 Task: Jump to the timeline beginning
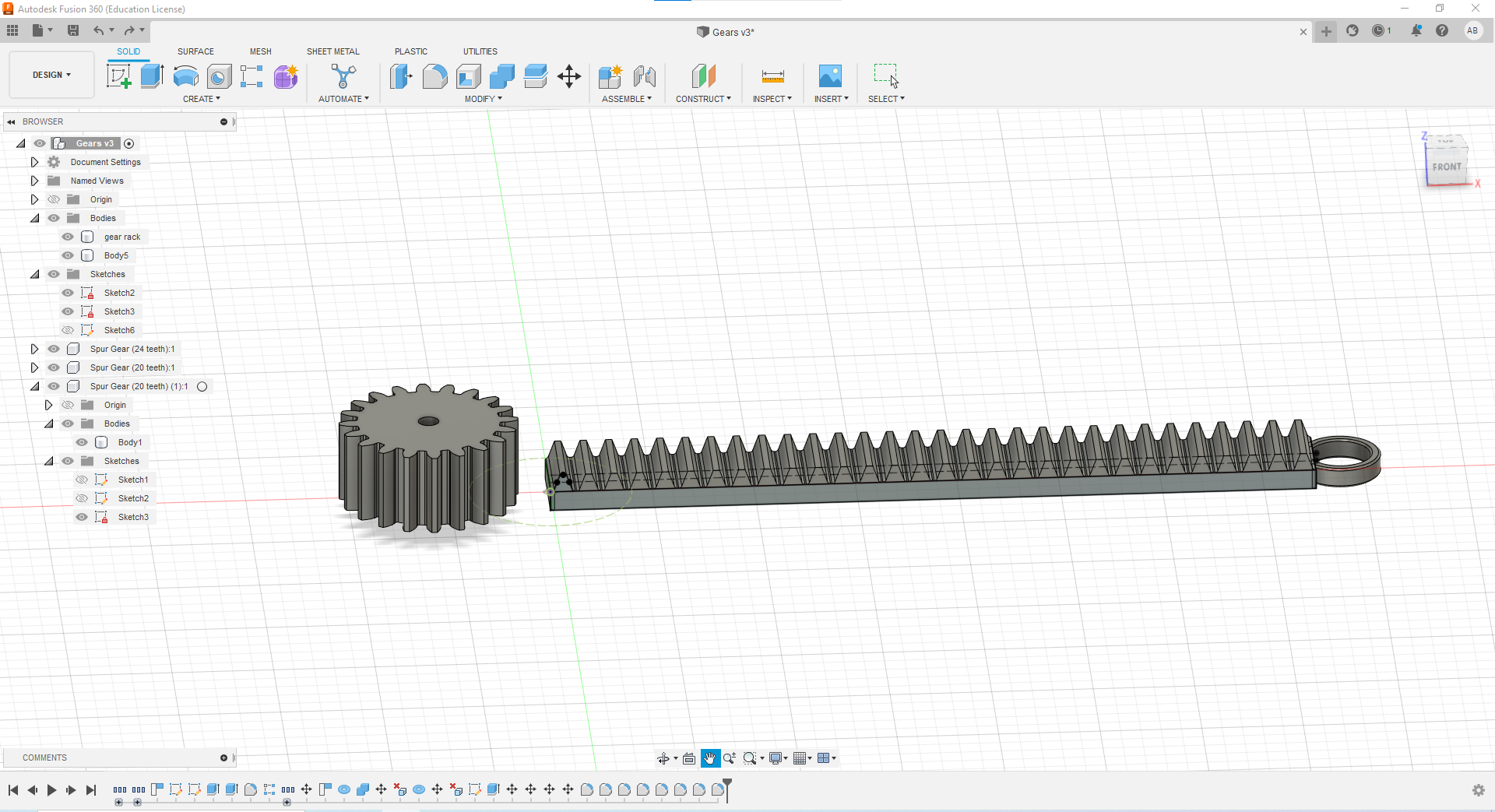click(x=13, y=790)
